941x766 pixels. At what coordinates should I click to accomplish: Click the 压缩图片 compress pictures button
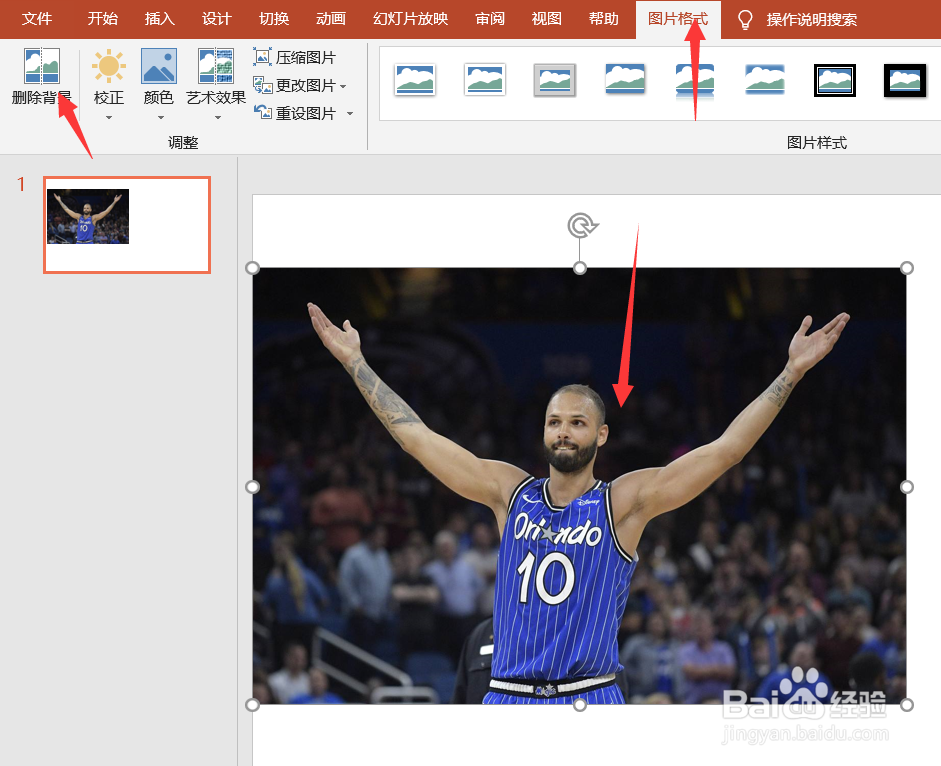[x=294, y=57]
